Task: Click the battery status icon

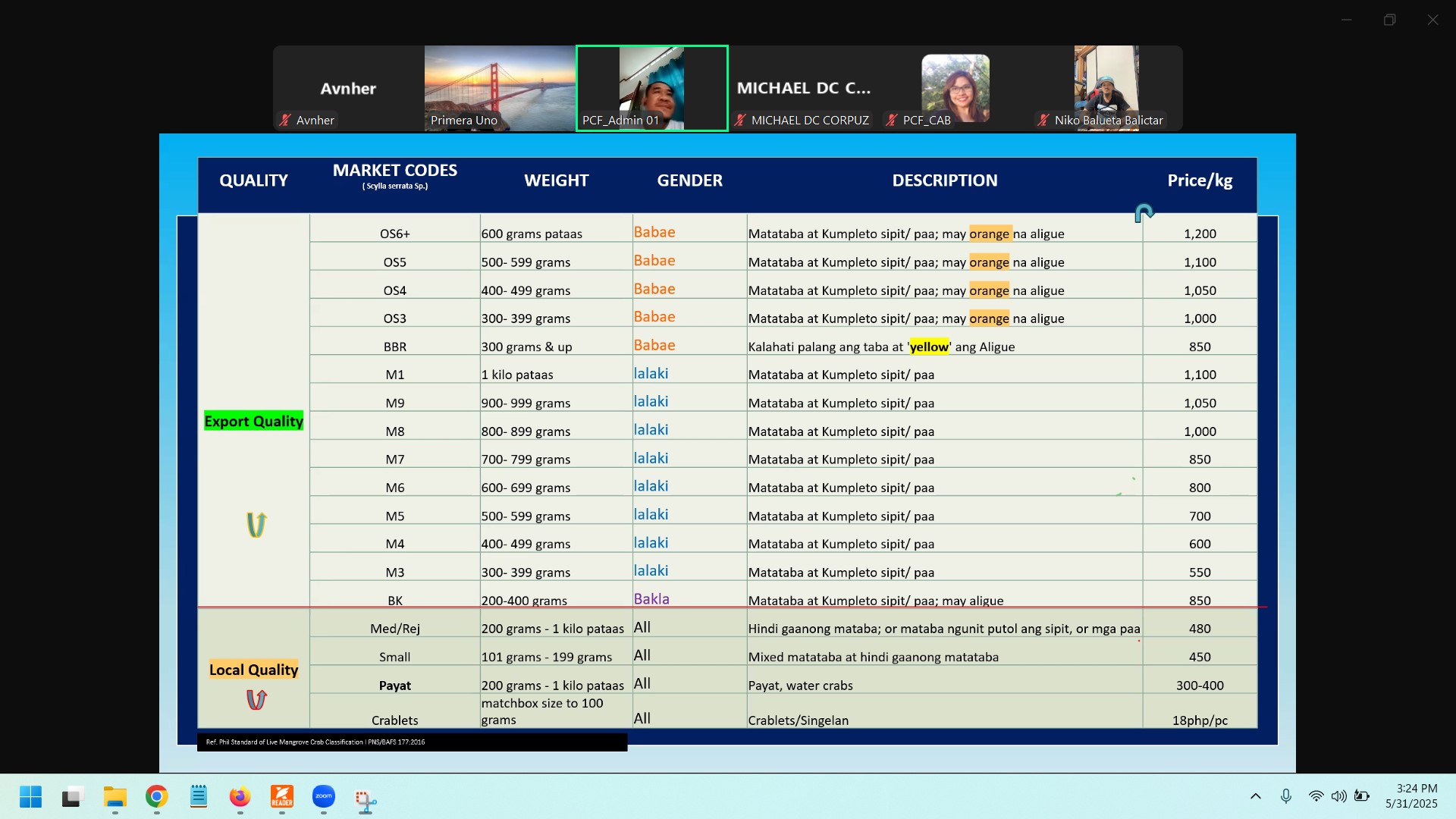Action: tap(1363, 796)
